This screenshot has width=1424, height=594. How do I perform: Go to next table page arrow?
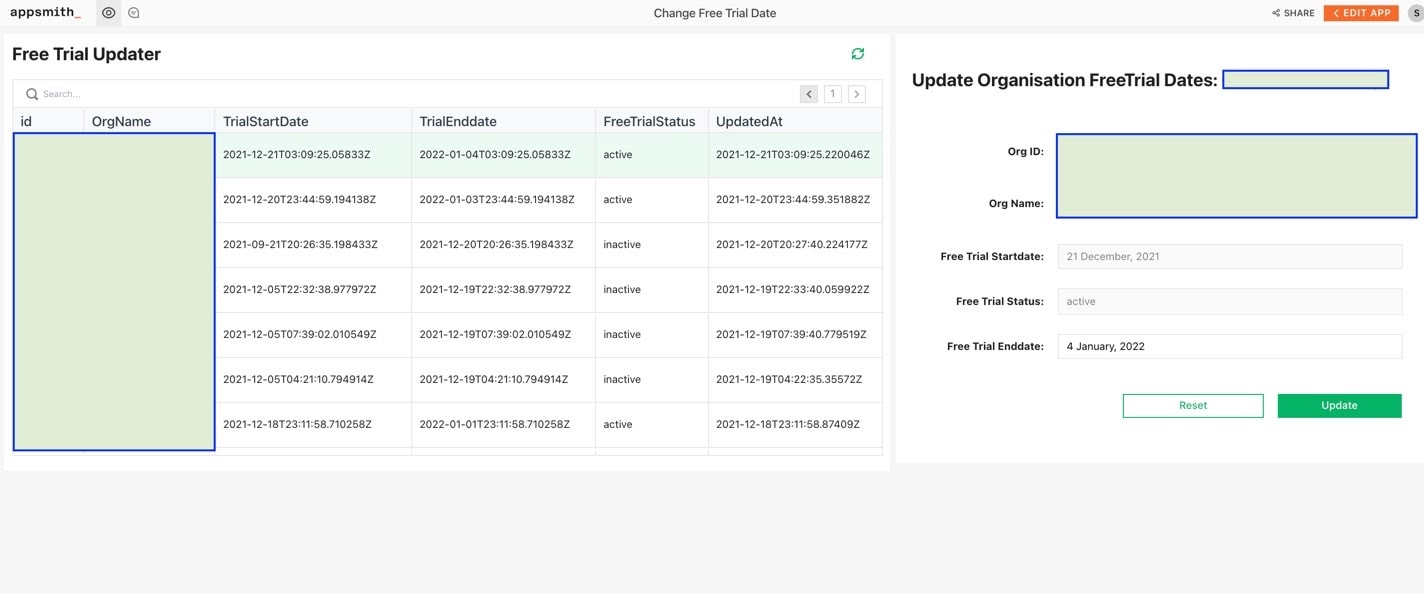[x=857, y=94]
